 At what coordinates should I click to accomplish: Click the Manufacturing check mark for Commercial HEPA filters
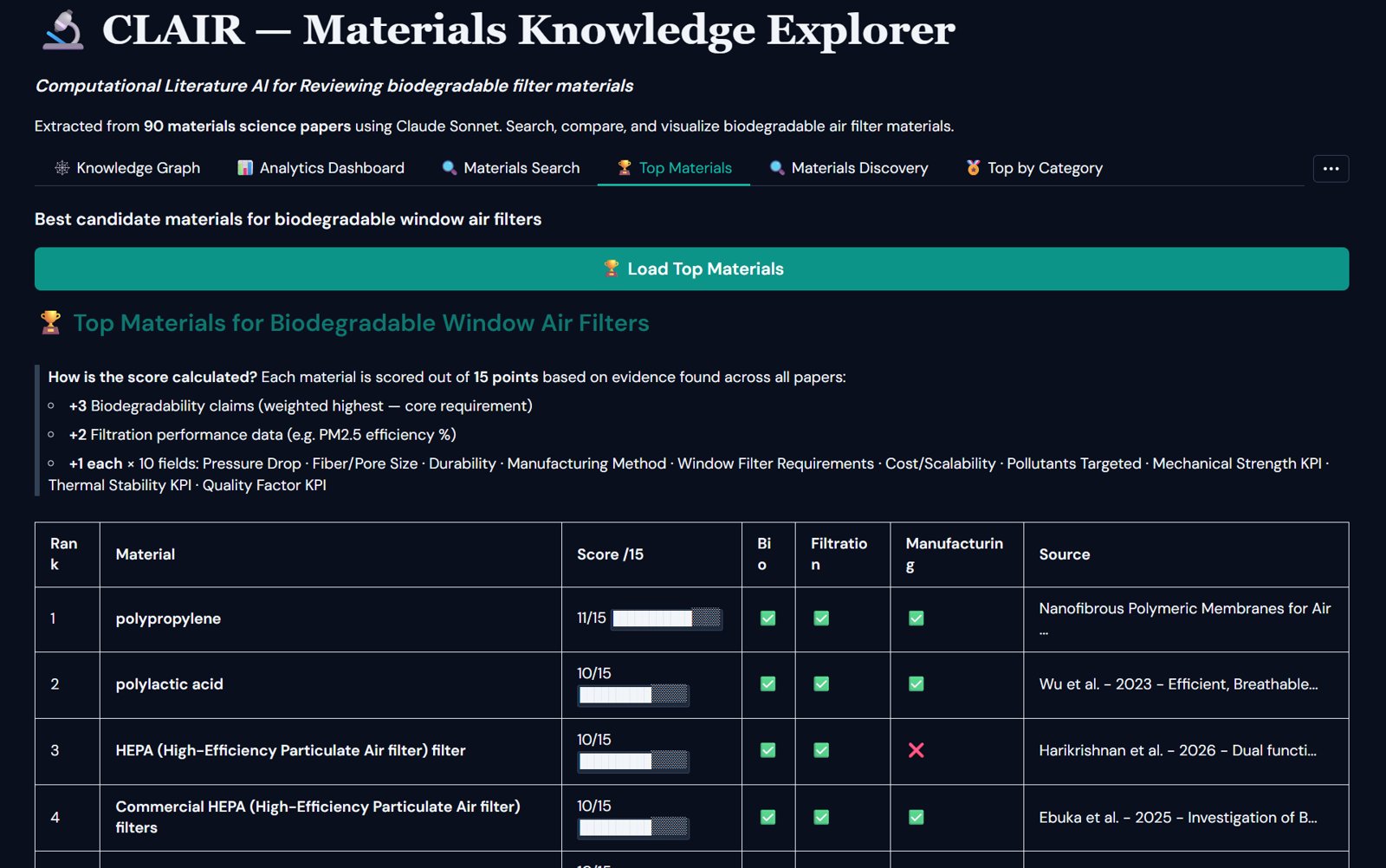coord(916,817)
